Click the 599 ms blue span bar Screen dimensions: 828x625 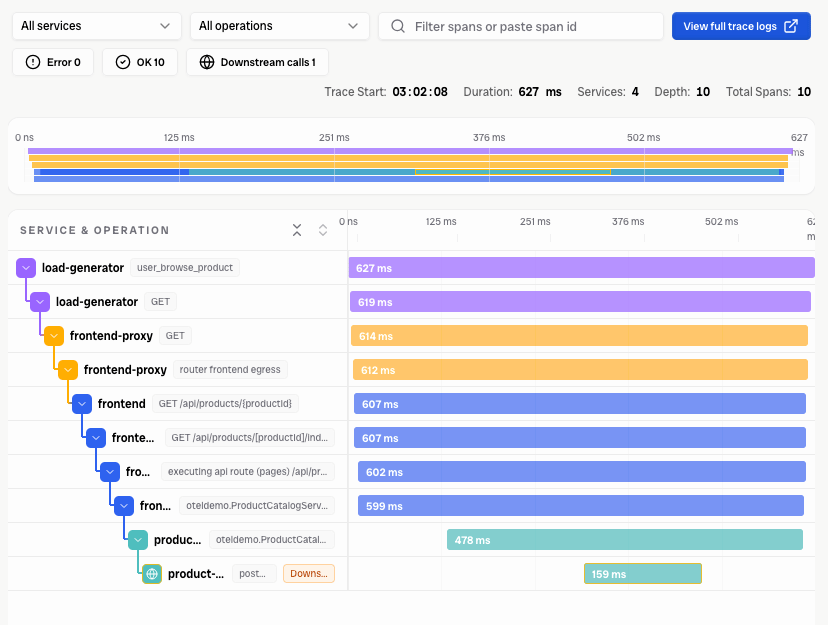(581, 506)
